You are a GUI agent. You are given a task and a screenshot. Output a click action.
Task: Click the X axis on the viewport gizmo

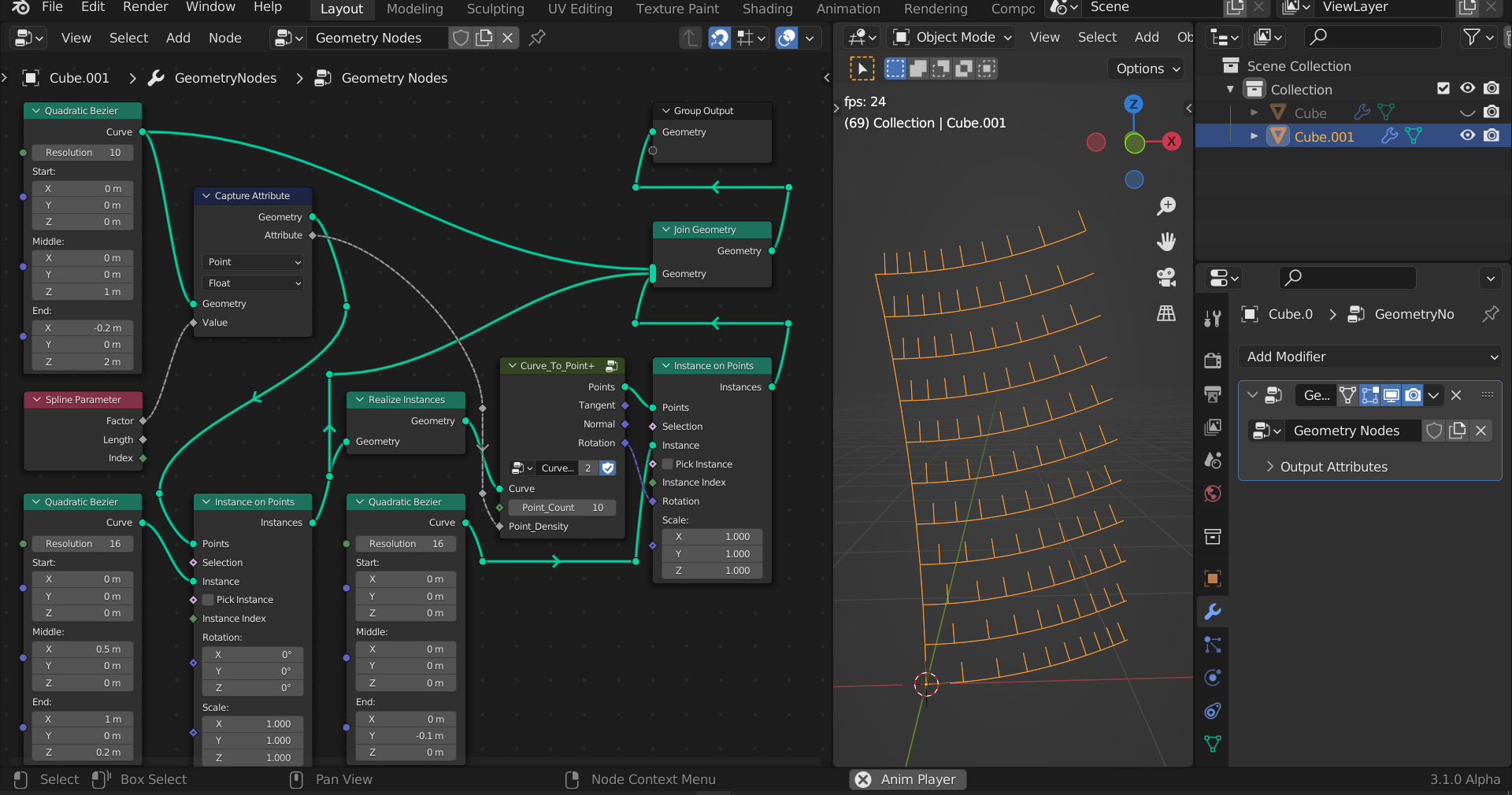click(1172, 142)
